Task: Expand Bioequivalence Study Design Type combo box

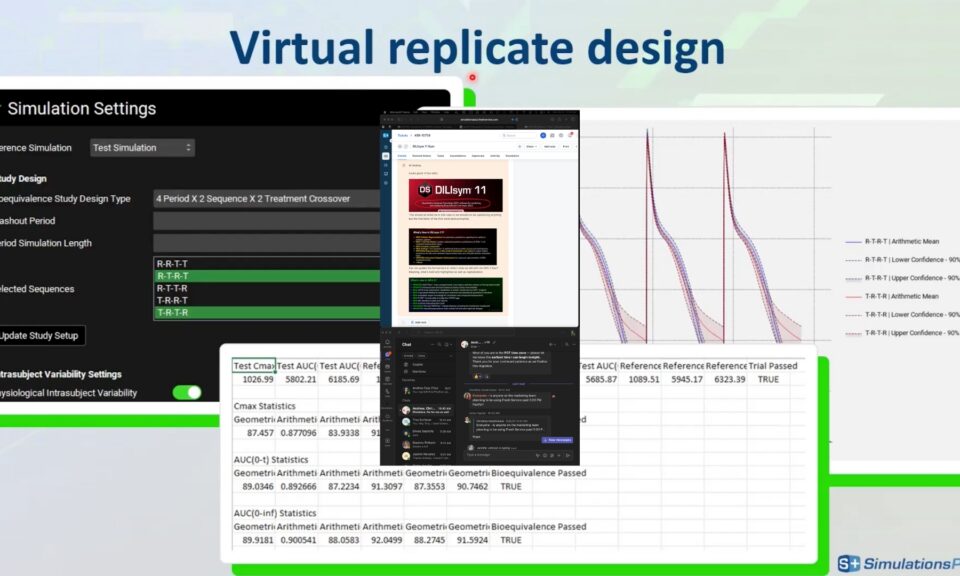Action: pyautogui.click(x=266, y=198)
